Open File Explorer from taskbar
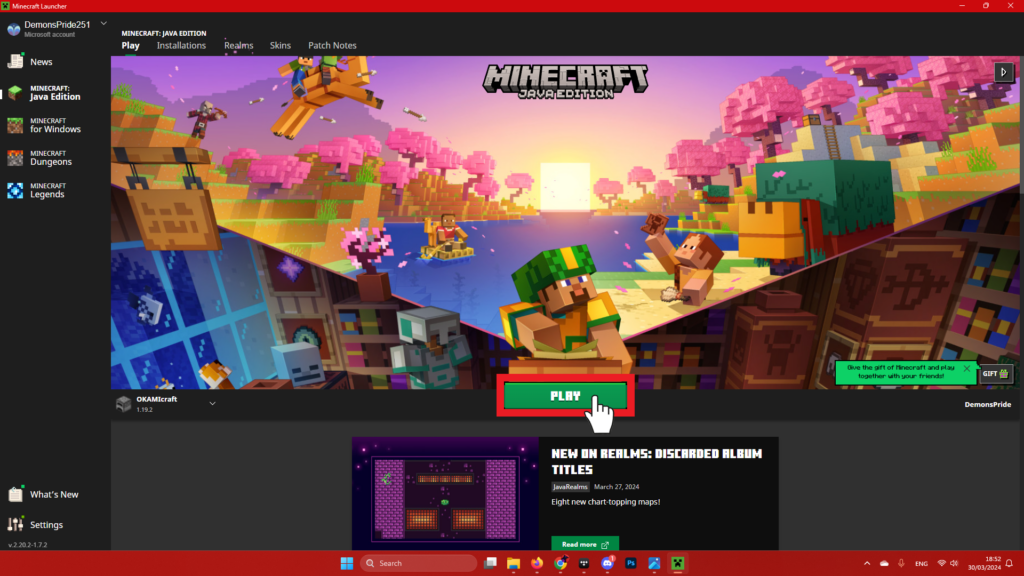1024x576 pixels. click(x=513, y=563)
